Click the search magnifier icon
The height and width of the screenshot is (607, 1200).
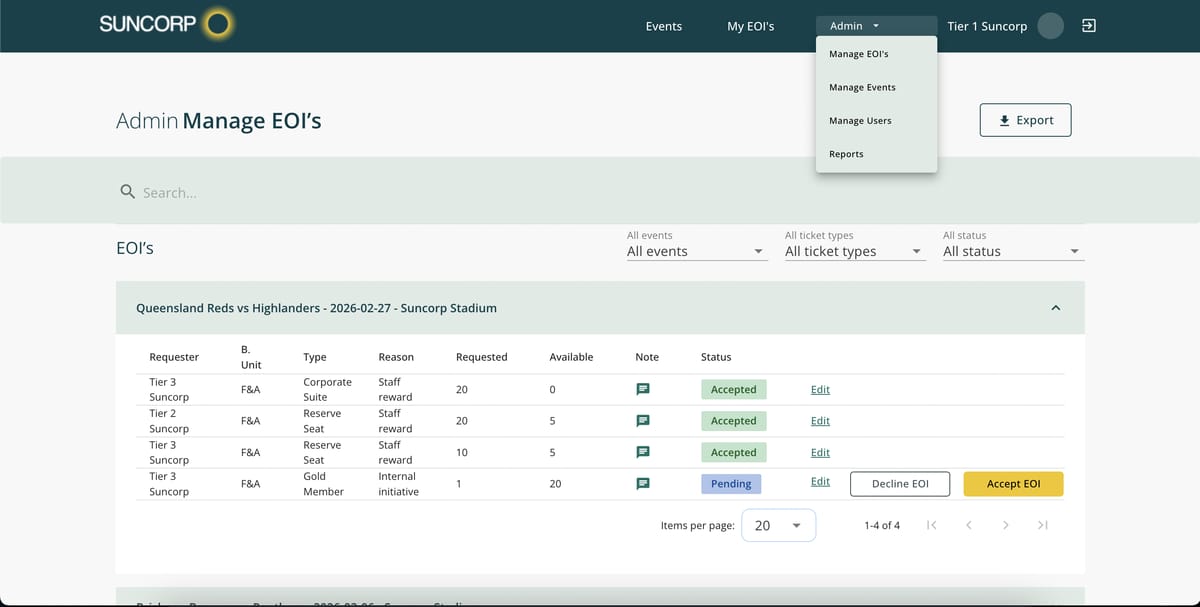[x=127, y=191]
